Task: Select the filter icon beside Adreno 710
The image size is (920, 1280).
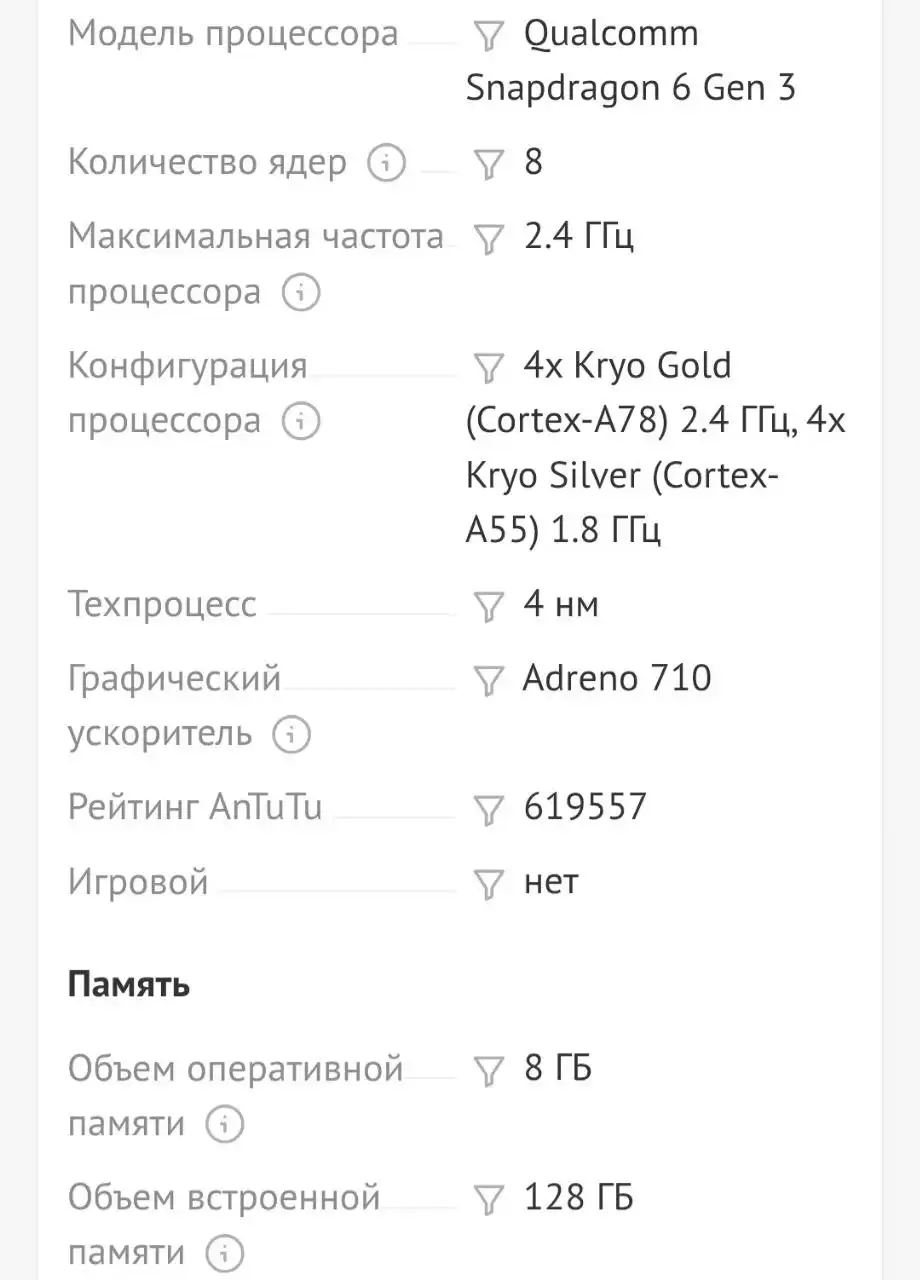Action: pyautogui.click(x=488, y=682)
